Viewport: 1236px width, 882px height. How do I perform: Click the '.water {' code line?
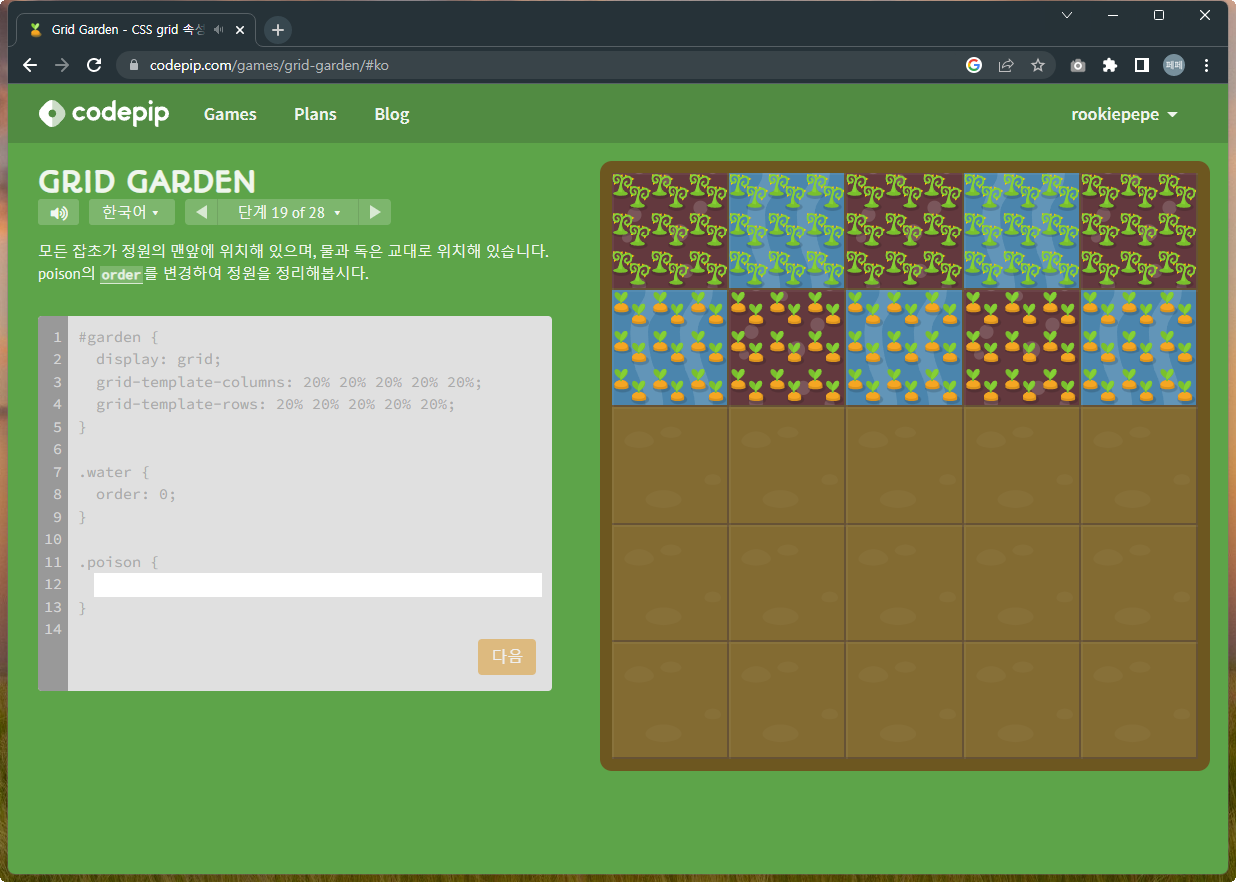coord(113,472)
